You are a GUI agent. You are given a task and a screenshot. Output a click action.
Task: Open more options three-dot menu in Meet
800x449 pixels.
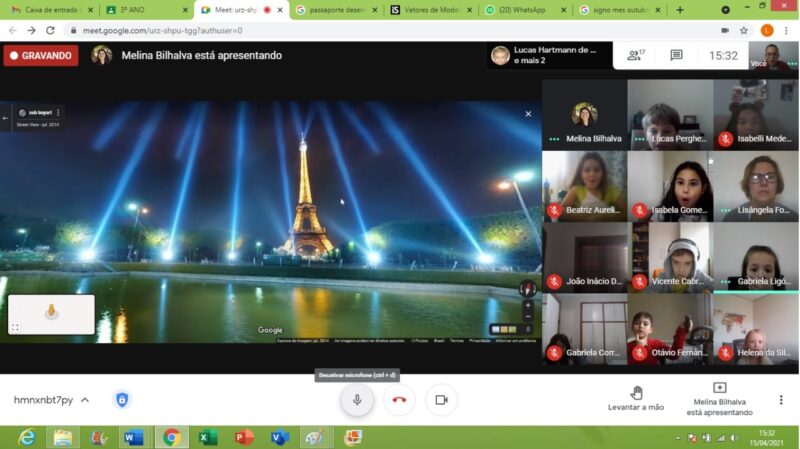781,400
